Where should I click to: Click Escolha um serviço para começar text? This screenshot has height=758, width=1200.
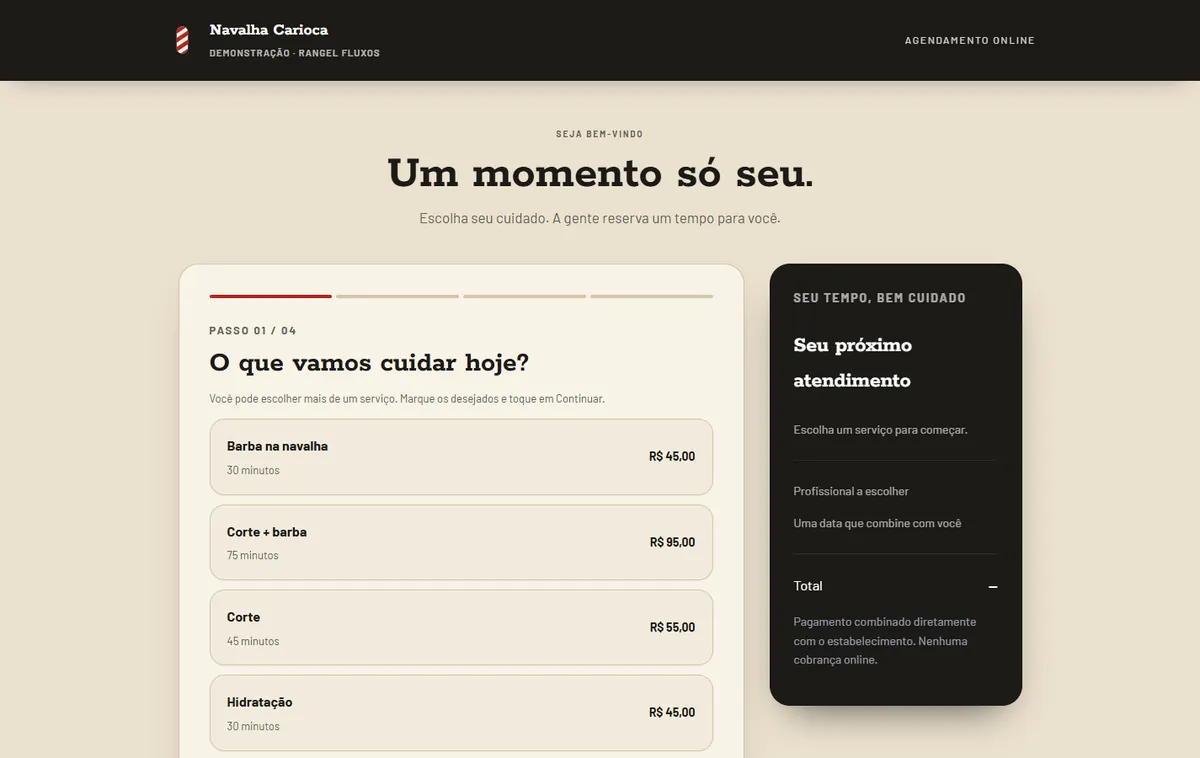tap(880, 430)
